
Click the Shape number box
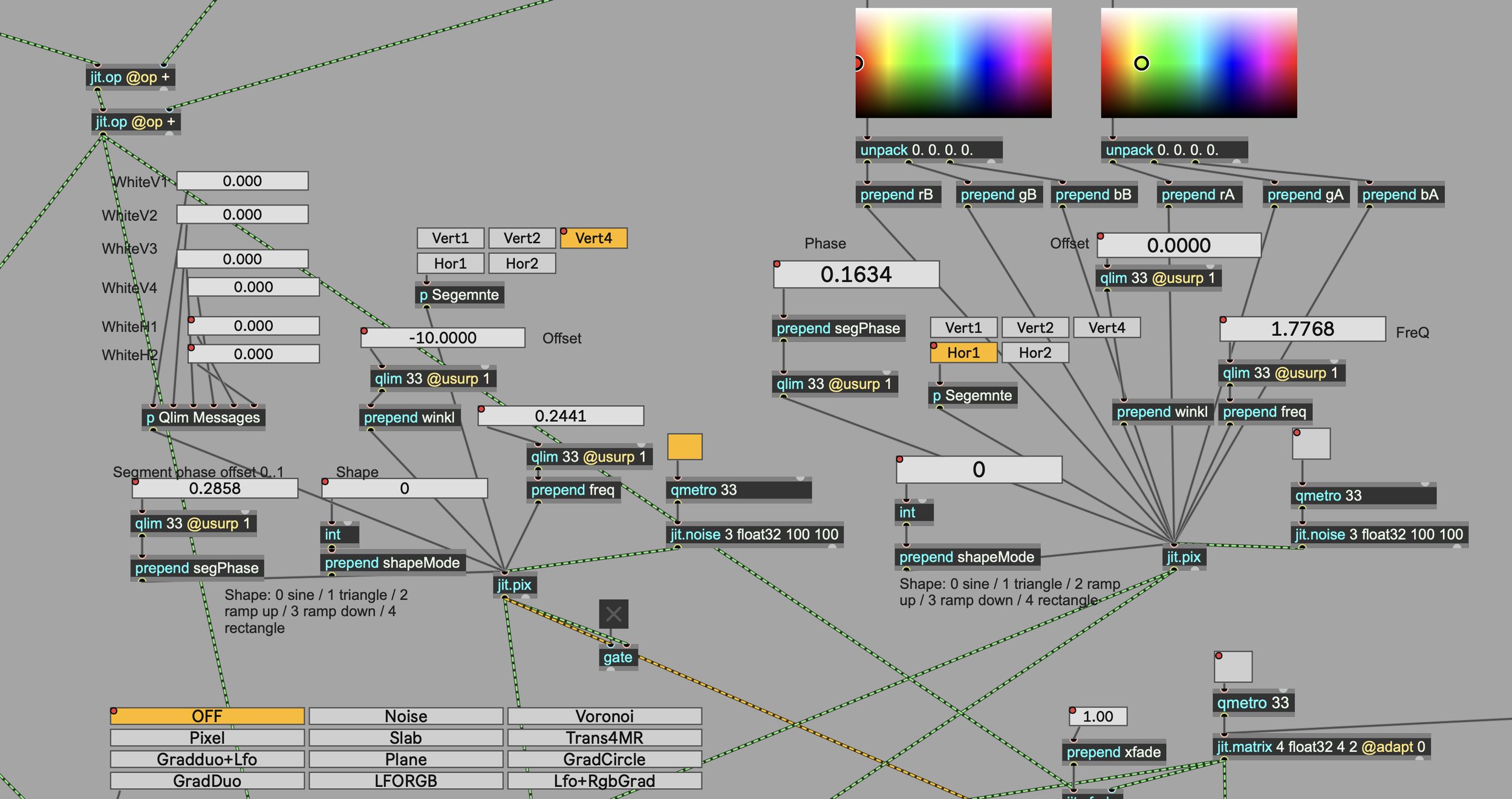click(404, 488)
